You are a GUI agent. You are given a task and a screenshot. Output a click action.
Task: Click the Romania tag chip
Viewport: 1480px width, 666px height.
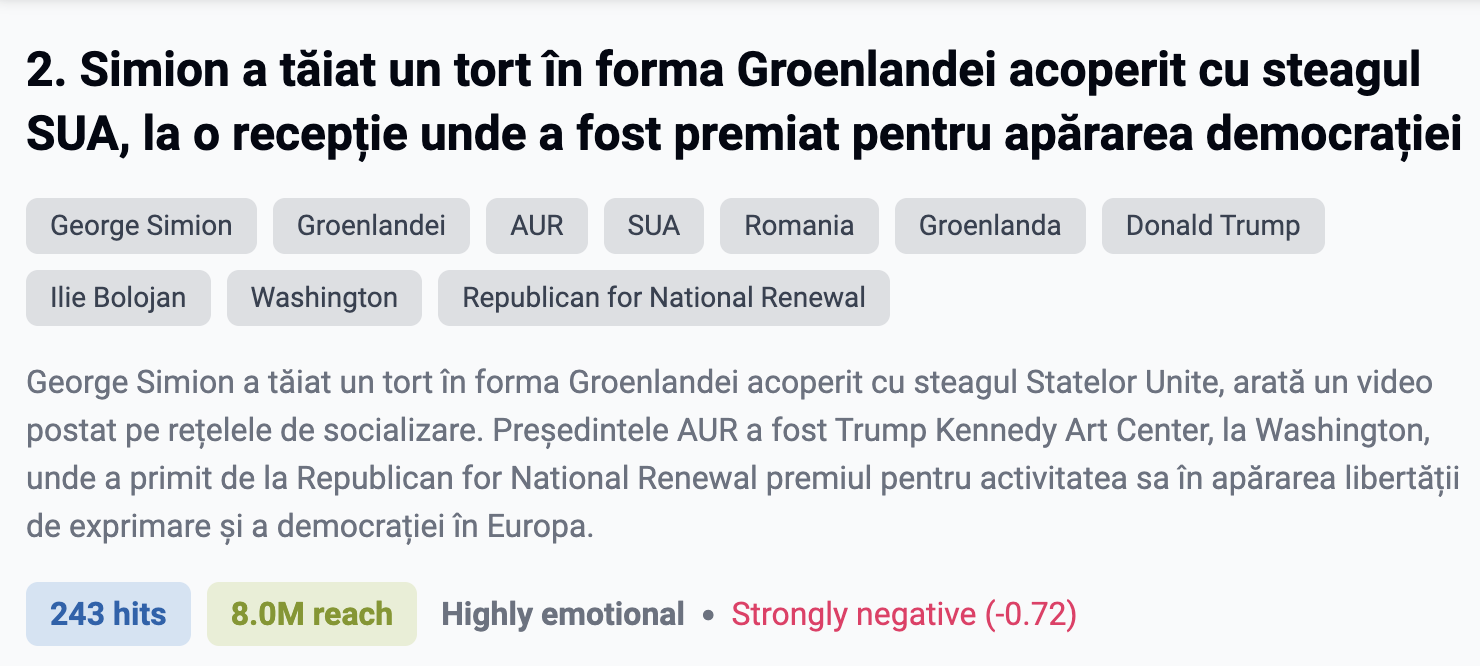(x=799, y=226)
